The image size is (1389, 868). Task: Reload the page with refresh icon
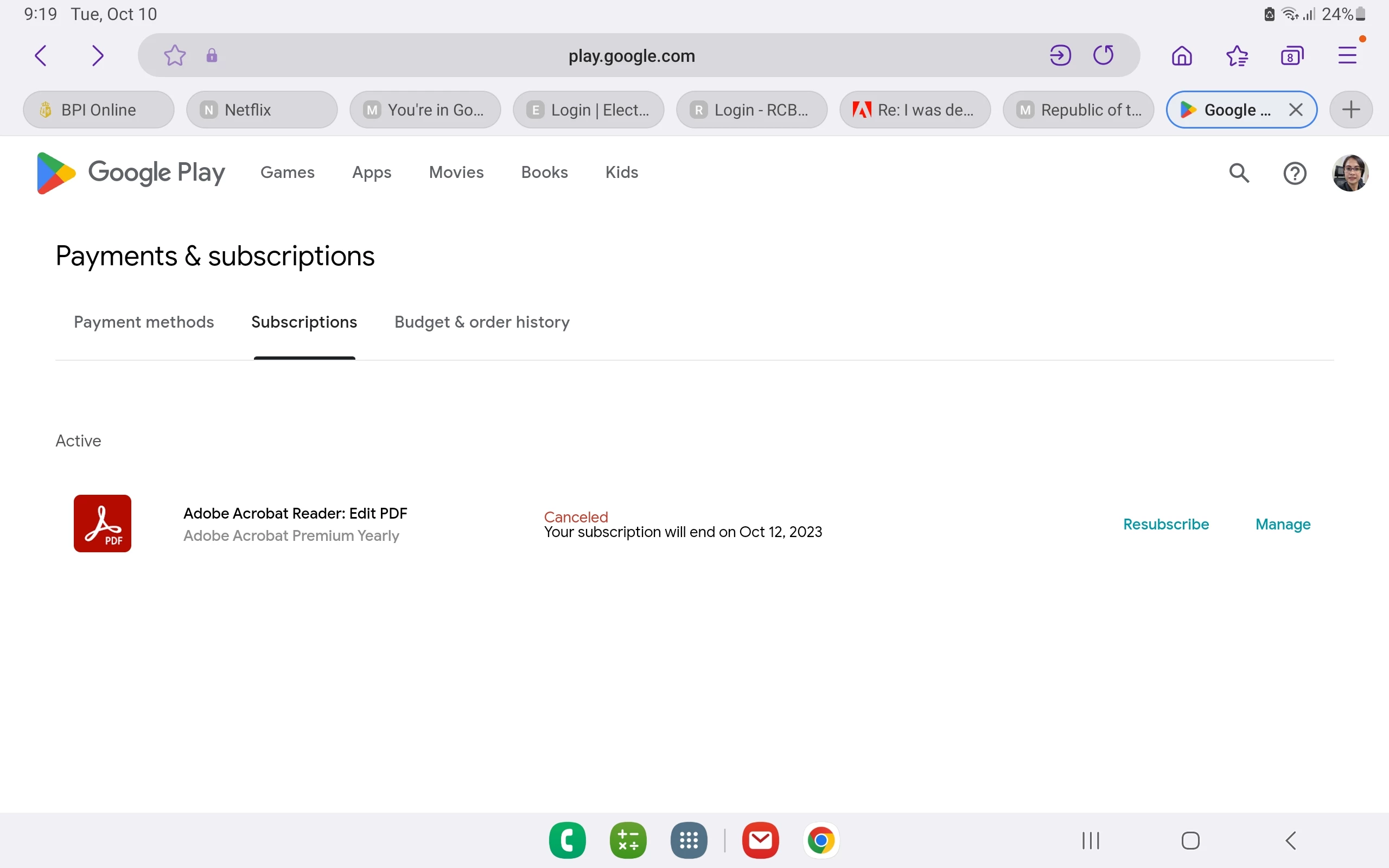(1103, 56)
